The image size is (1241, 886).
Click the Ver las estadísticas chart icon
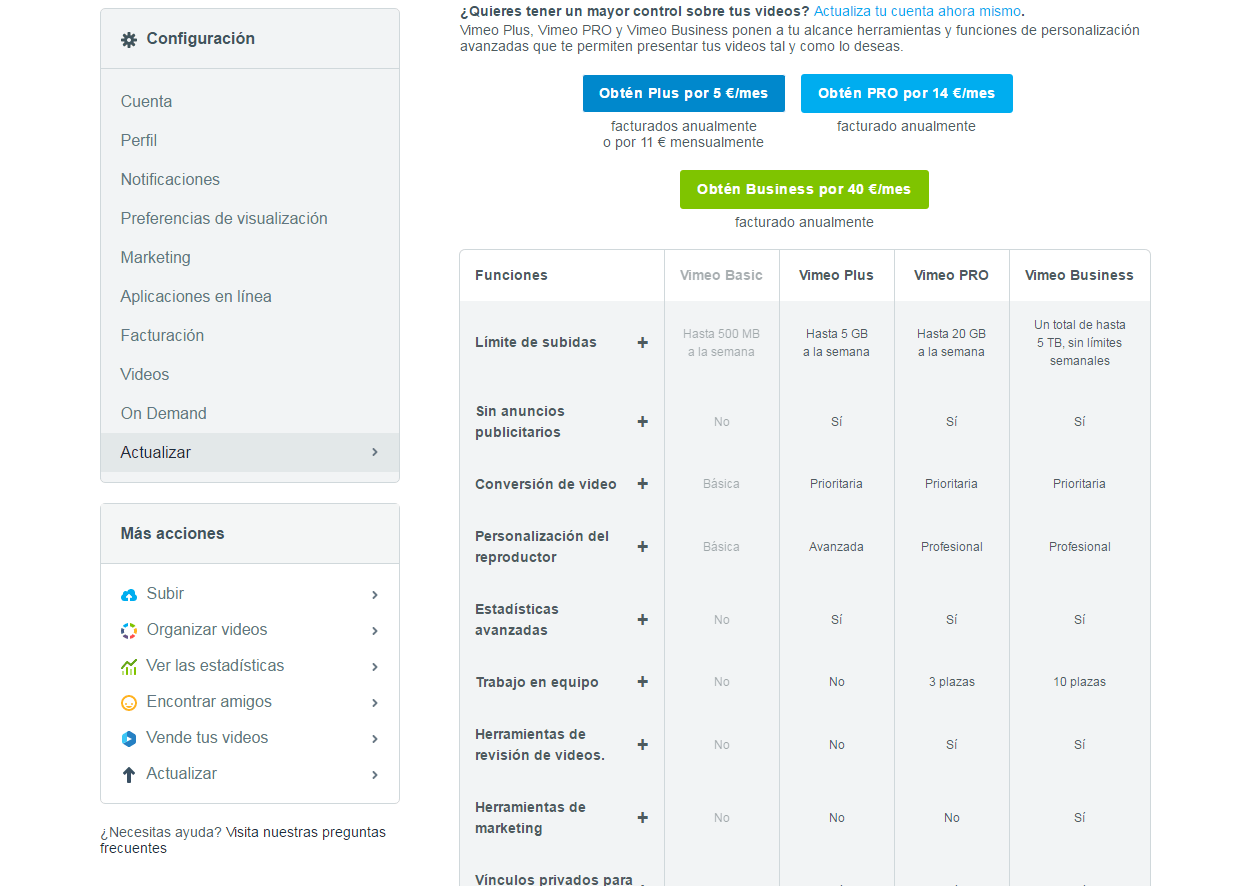click(x=129, y=667)
